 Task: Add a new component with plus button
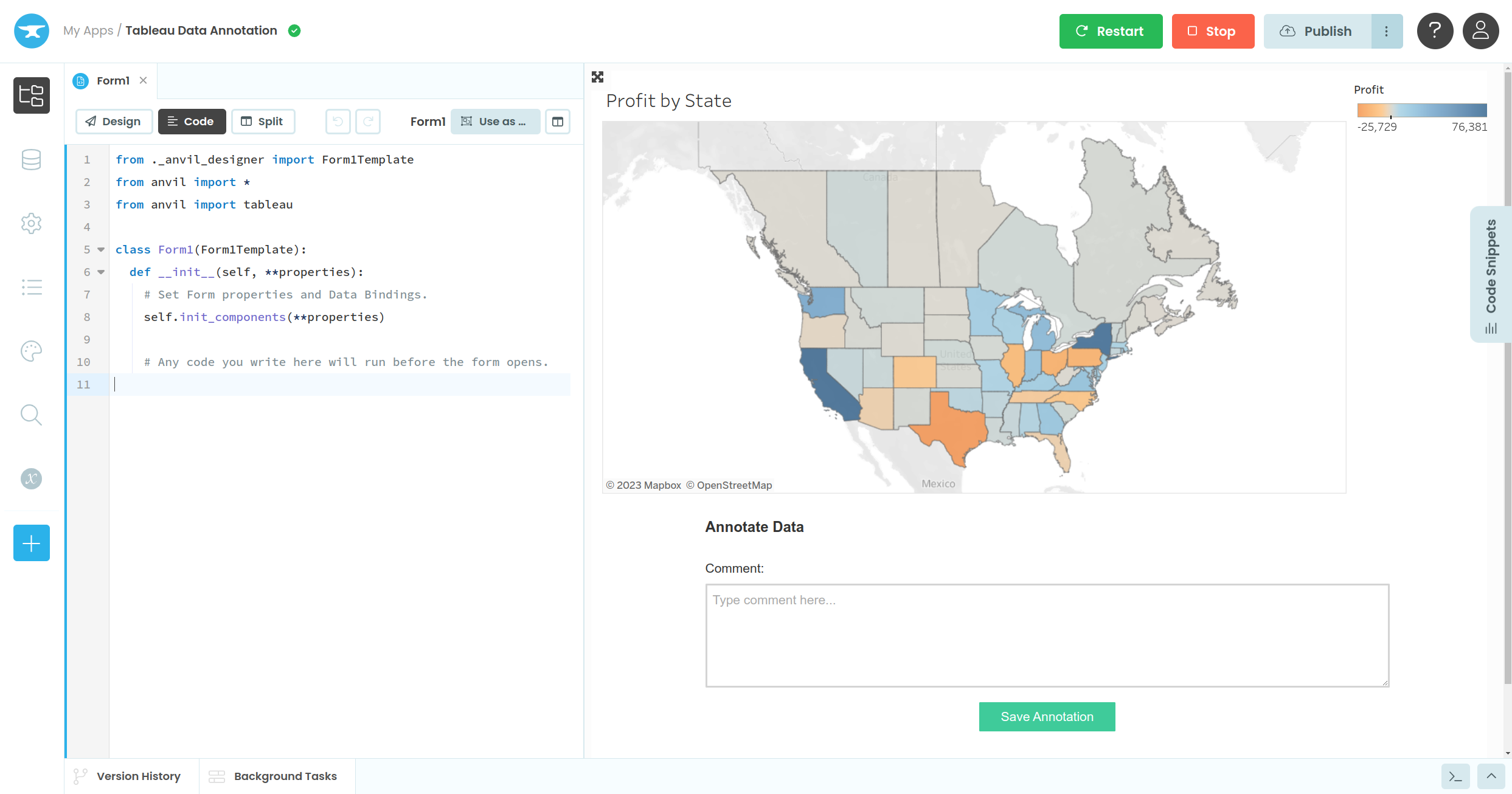coord(31,542)
